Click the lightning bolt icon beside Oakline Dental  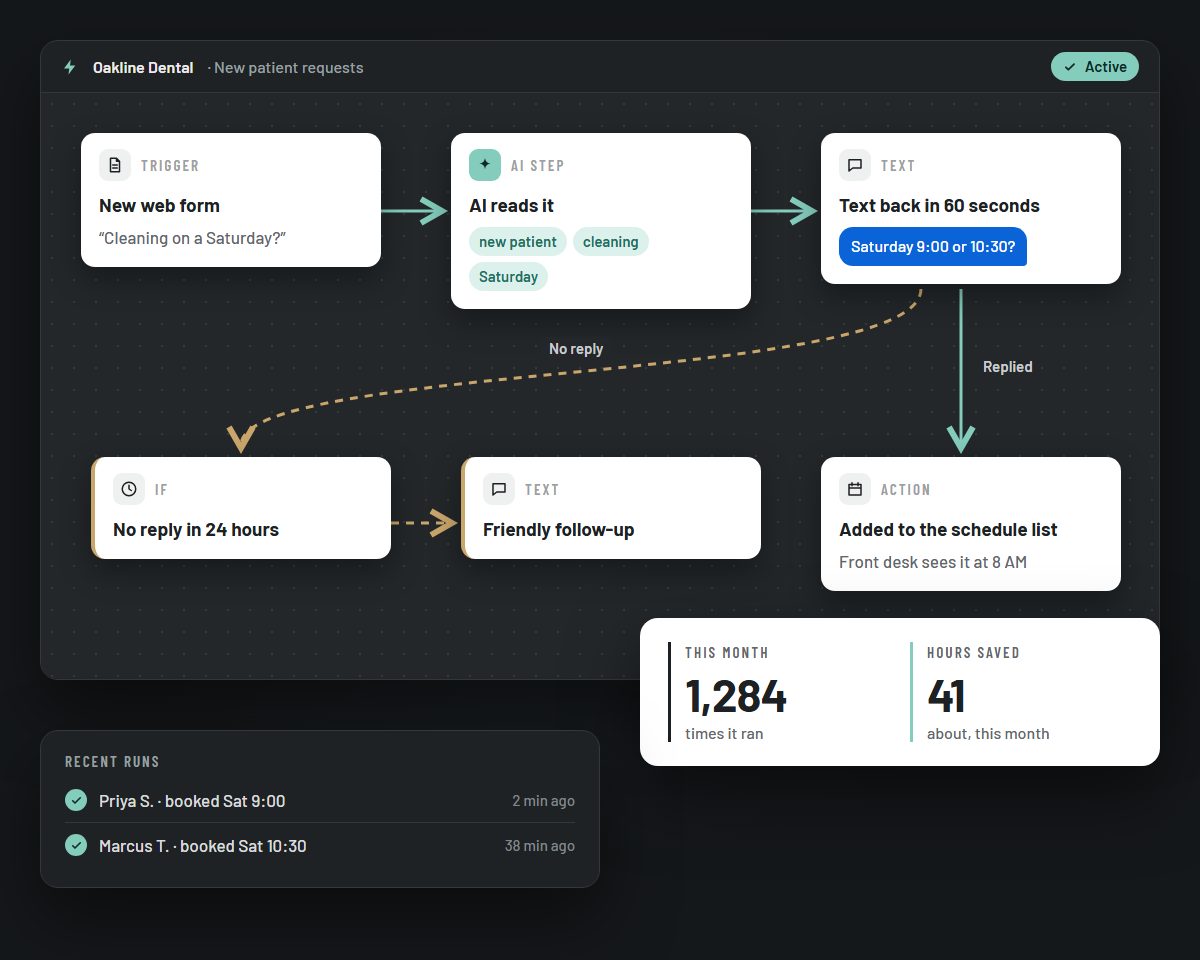[69, 67]
